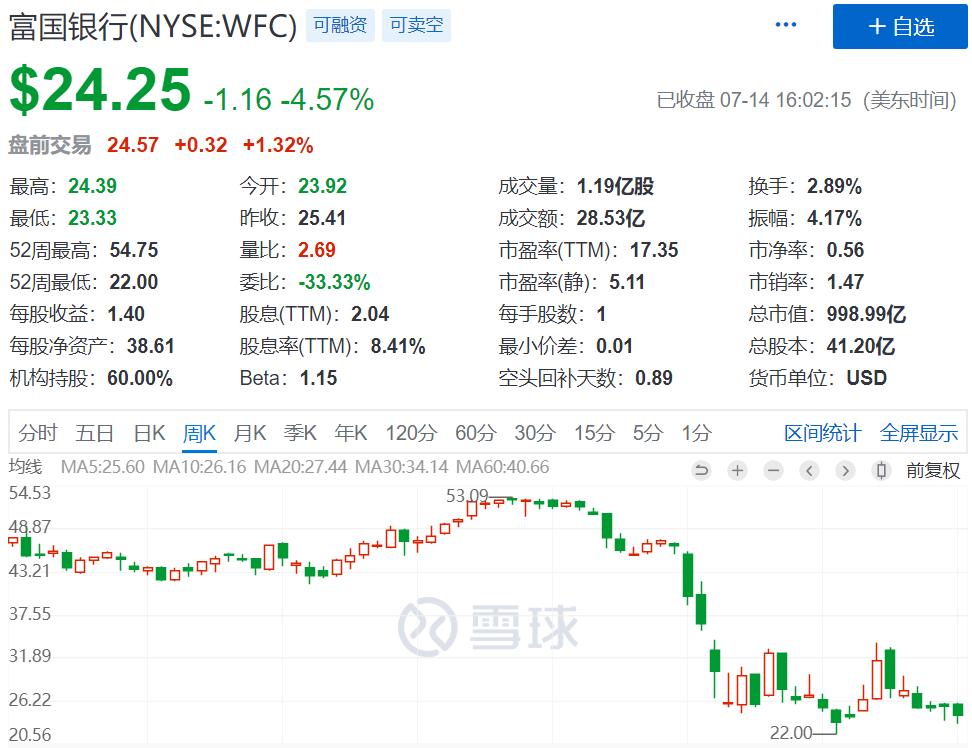The height and width of the screenshot is (748, 972).
Task: Open 区间统计 range statistics
Action: point(823,433)
